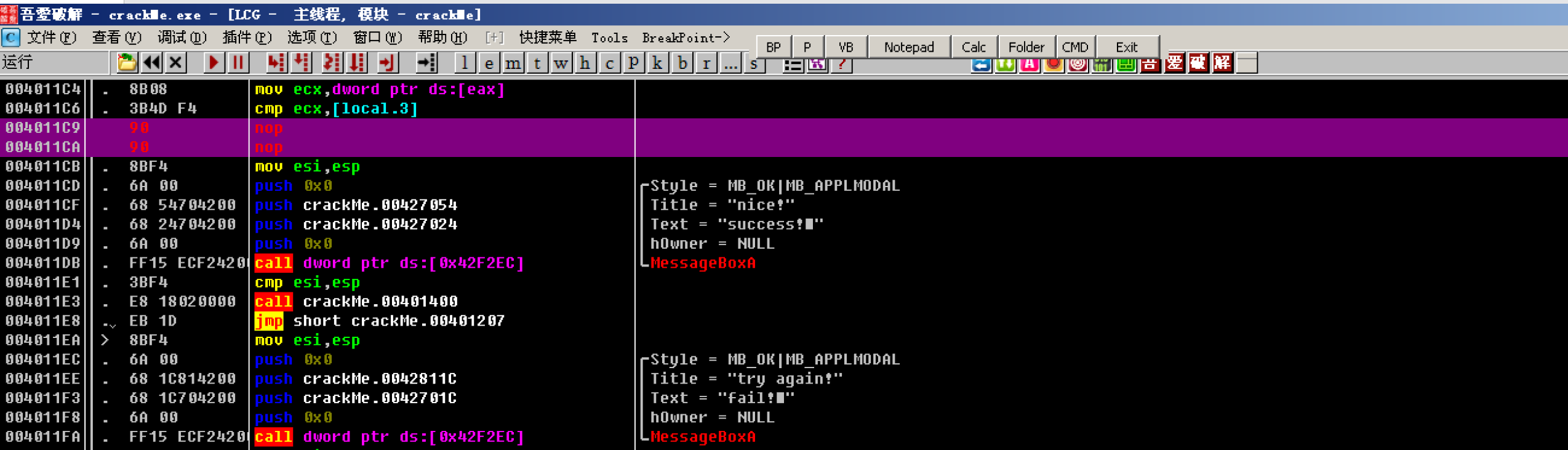Click the 'try again!' Title comment
The width and height of the screenshot is (1568, 450).
[746, 379]
